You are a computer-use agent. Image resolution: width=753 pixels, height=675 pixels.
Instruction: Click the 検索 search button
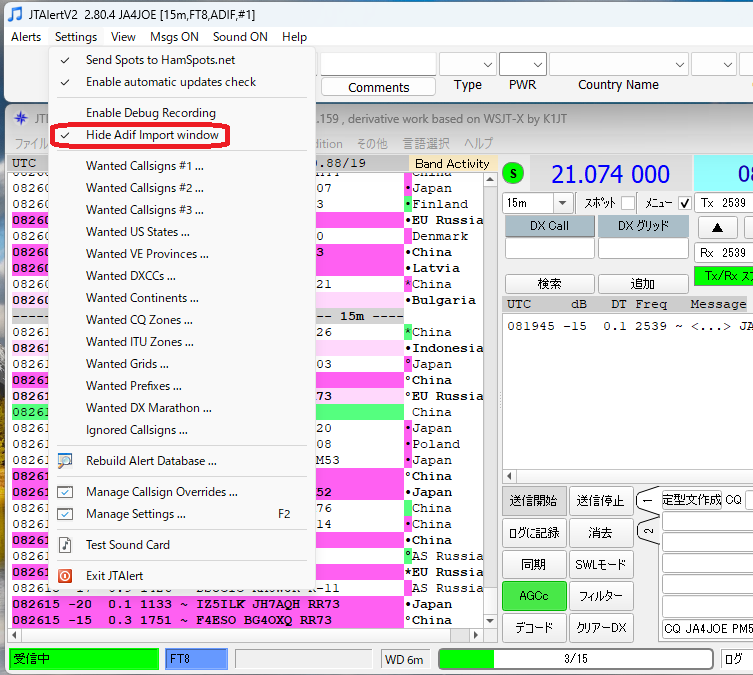click(x=549, y=284)
